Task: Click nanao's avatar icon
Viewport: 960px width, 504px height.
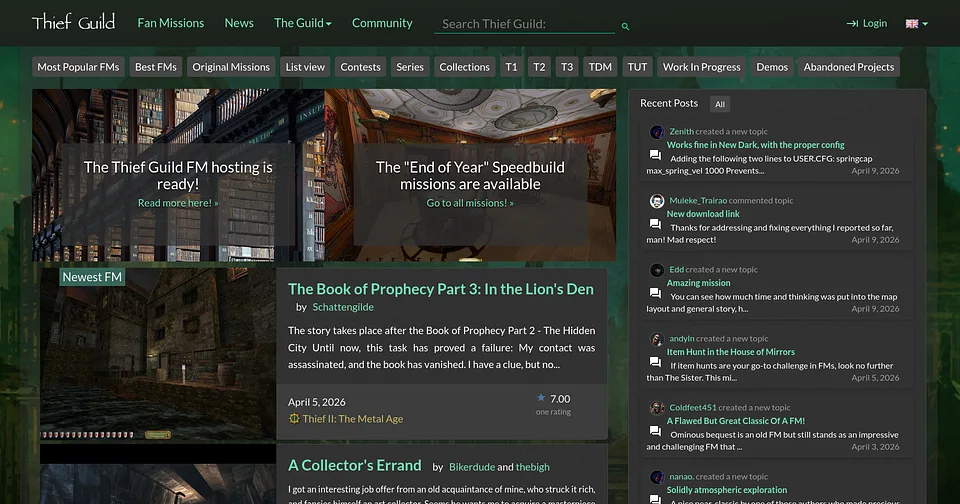Action: (x=657, y=477)
